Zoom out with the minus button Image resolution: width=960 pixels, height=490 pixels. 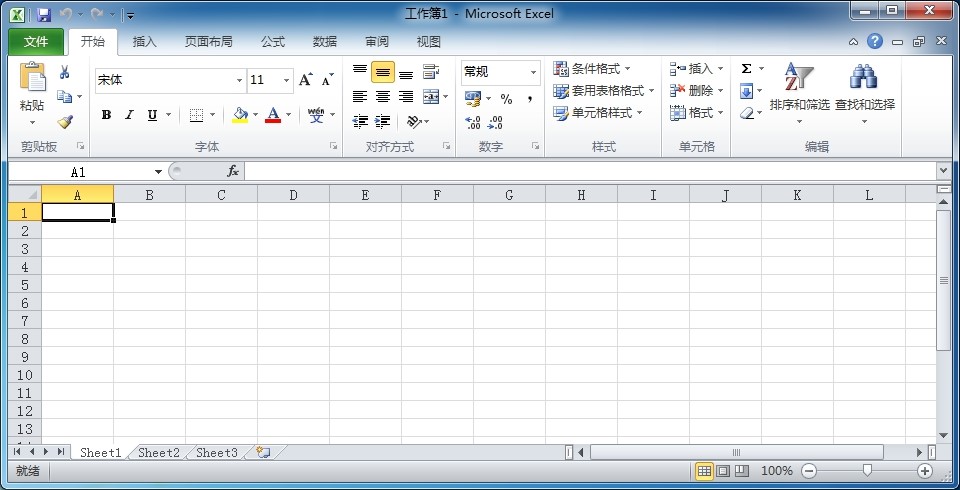809,471
